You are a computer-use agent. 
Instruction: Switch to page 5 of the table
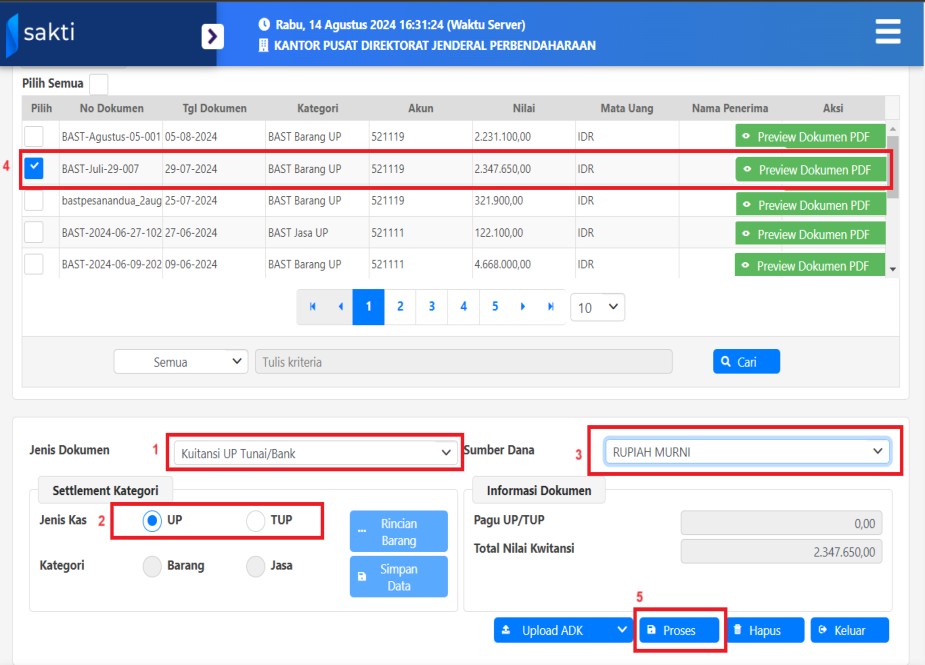(495, 307)
